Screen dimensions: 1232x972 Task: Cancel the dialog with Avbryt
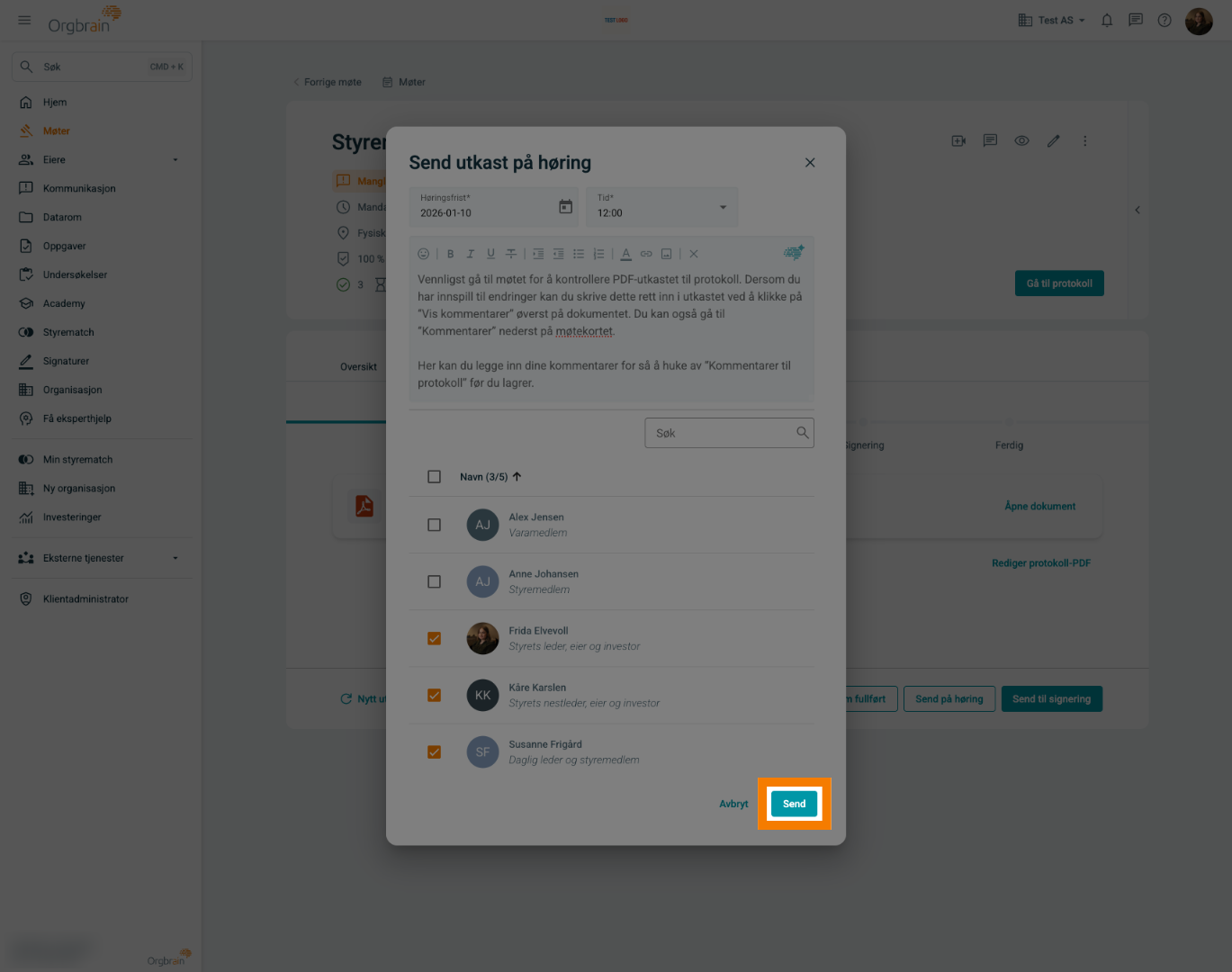[733, 804]
